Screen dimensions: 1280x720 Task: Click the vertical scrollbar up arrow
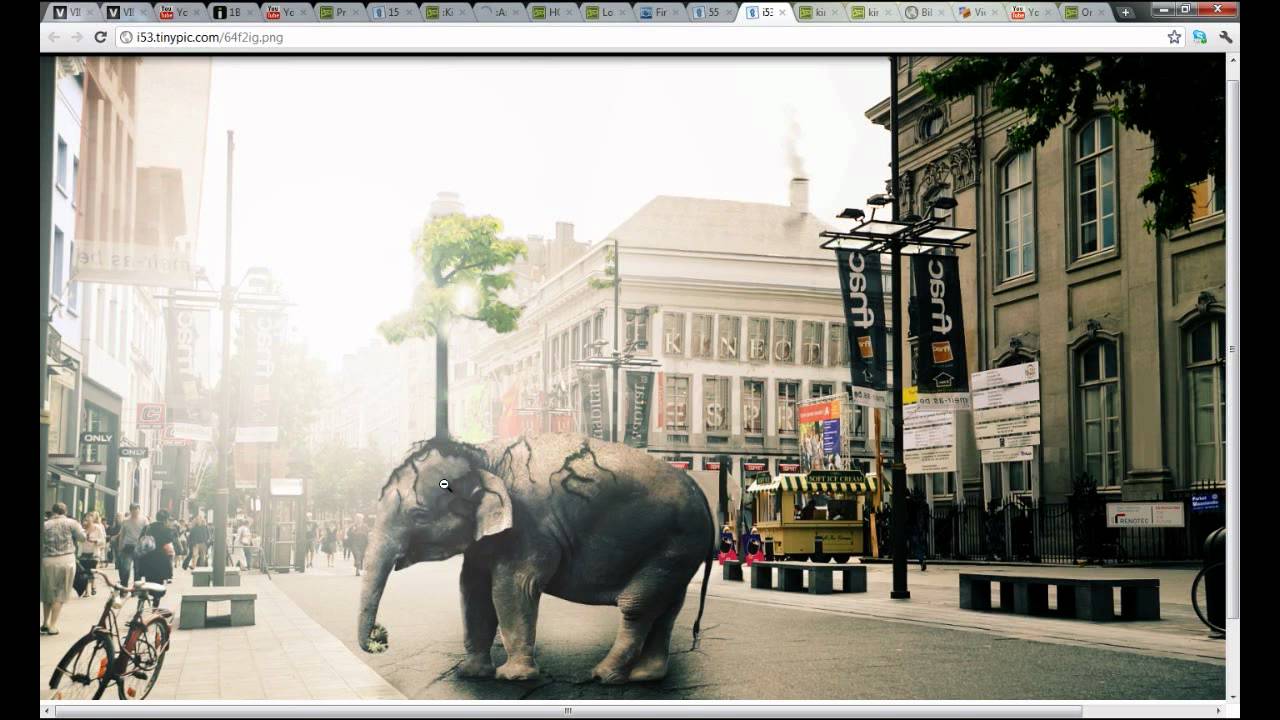pos(1232,60)
